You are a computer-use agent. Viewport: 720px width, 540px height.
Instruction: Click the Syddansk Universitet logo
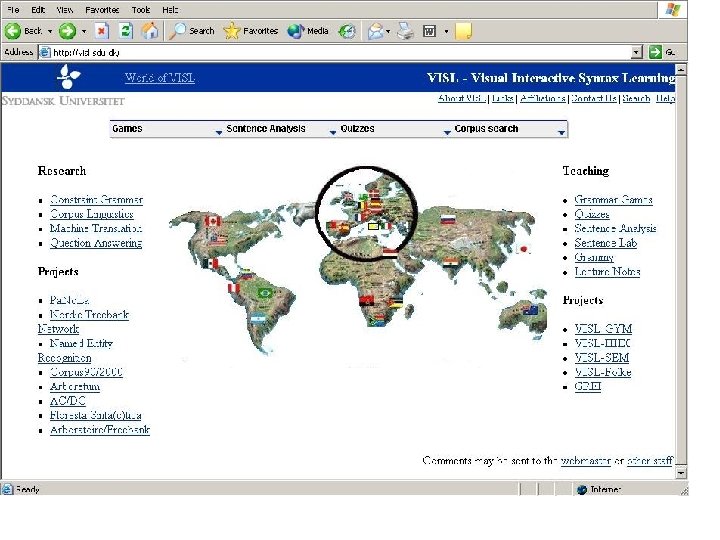click(68, 77)
